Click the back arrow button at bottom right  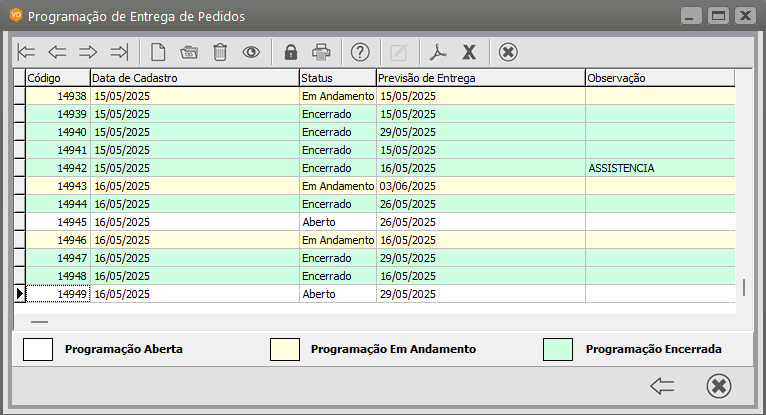(662, 386)
